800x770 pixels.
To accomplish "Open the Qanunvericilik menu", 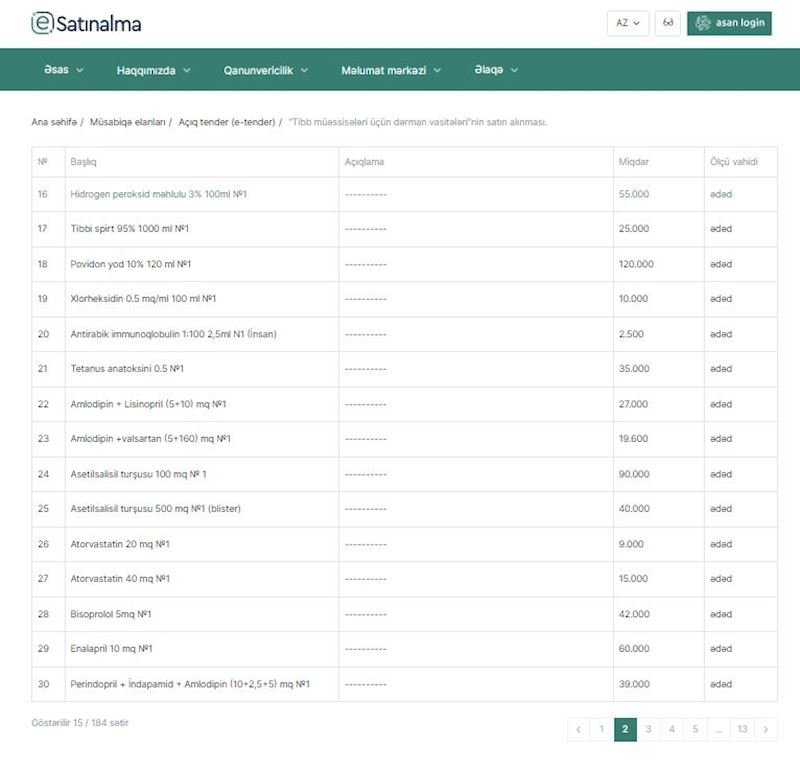I will coord(265,70).
